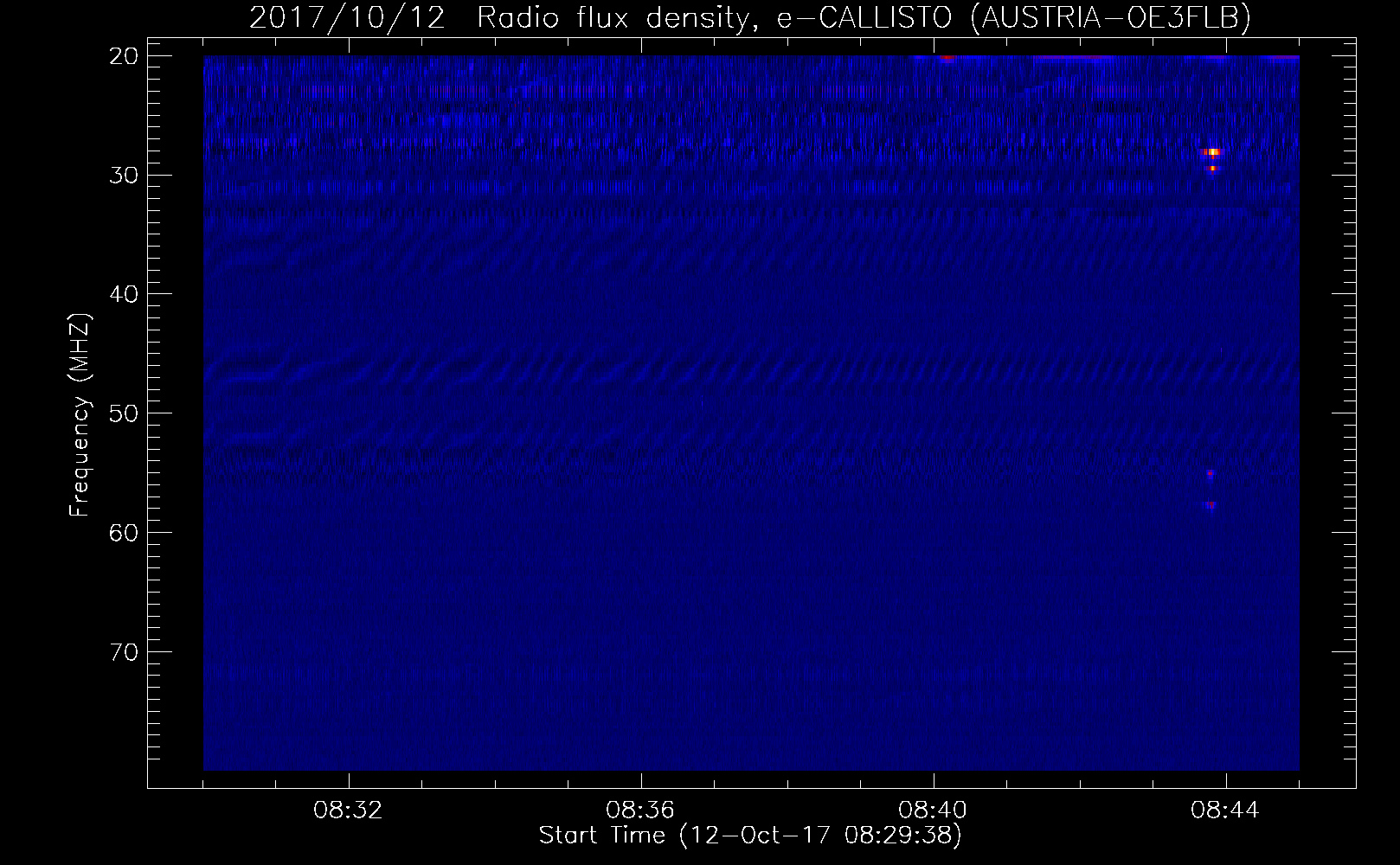Click the plot title with AUSTRIA-OE3FLB
Screen dimensions: 1400x865
click(x=750, y=17)
